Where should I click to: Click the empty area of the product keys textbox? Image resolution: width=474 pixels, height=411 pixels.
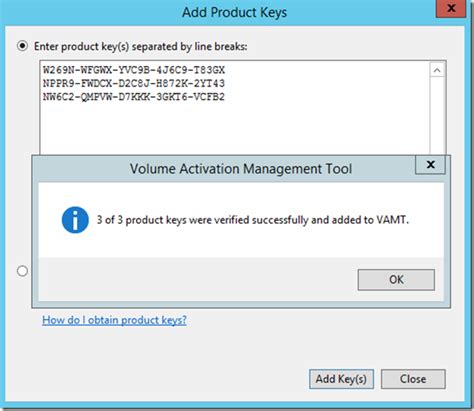click(233, 128)
